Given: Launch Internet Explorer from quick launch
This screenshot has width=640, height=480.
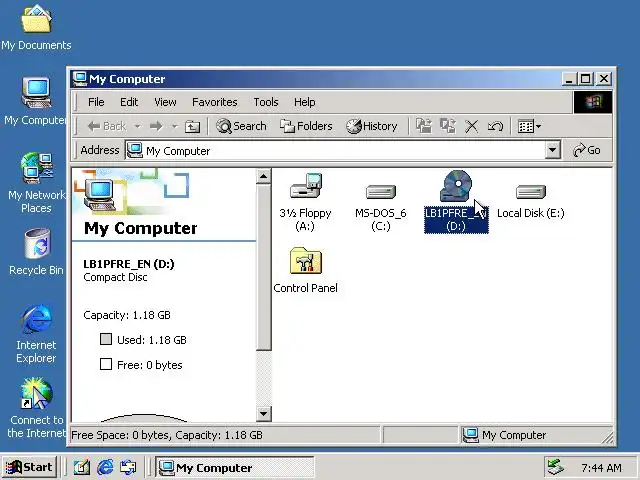Looking at the screenshot, I should pos(105,467).
